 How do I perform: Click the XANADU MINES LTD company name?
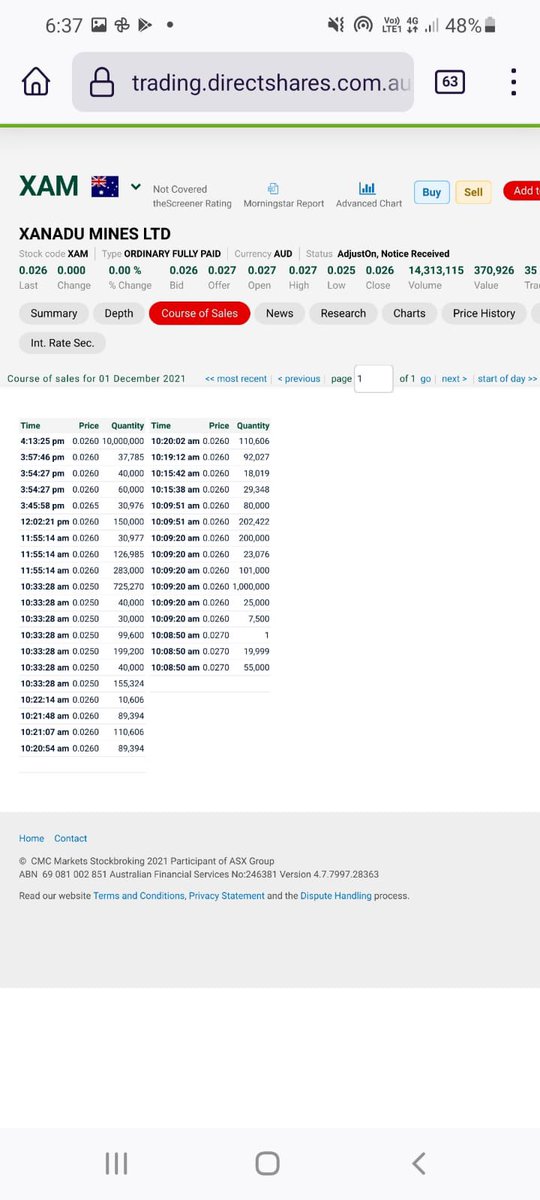pos(95,234)
